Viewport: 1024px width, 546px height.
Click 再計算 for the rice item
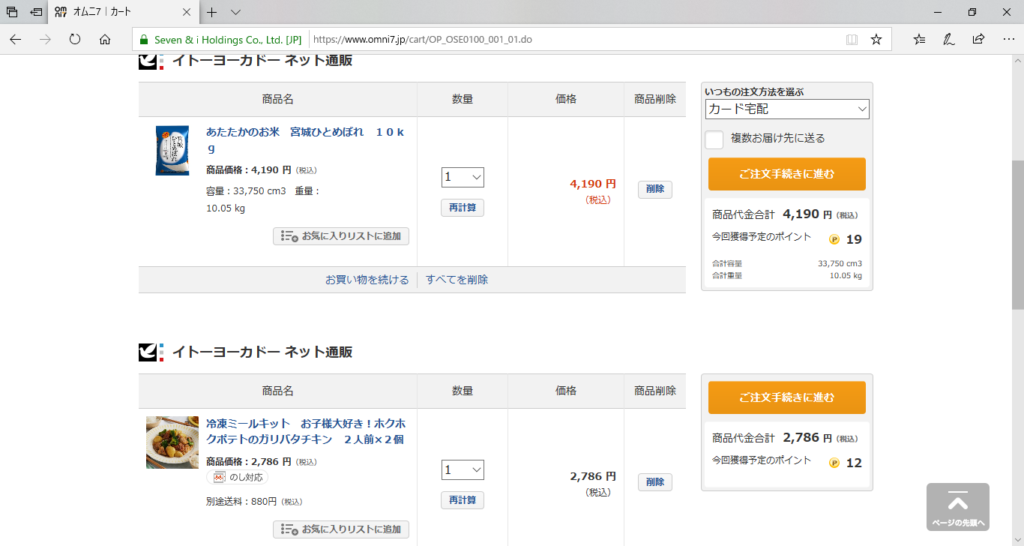click(462, 208)
